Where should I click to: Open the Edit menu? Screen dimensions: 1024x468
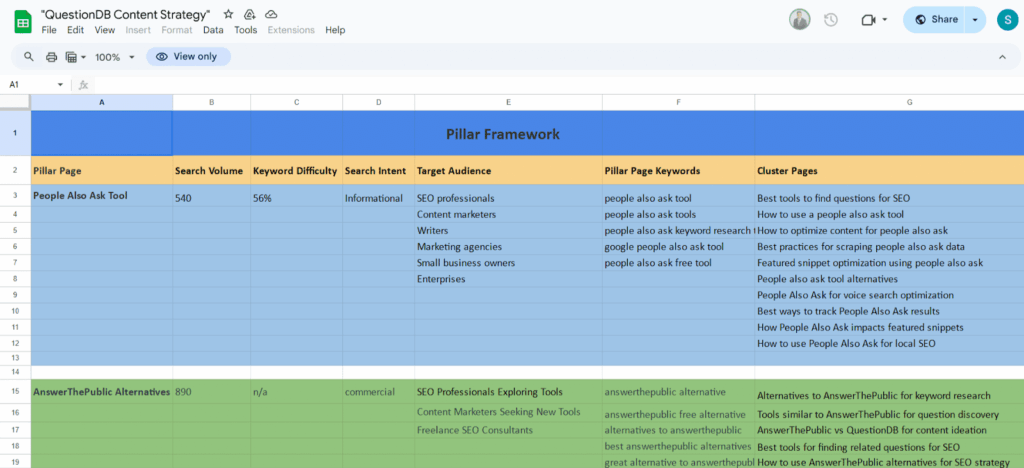75,30
